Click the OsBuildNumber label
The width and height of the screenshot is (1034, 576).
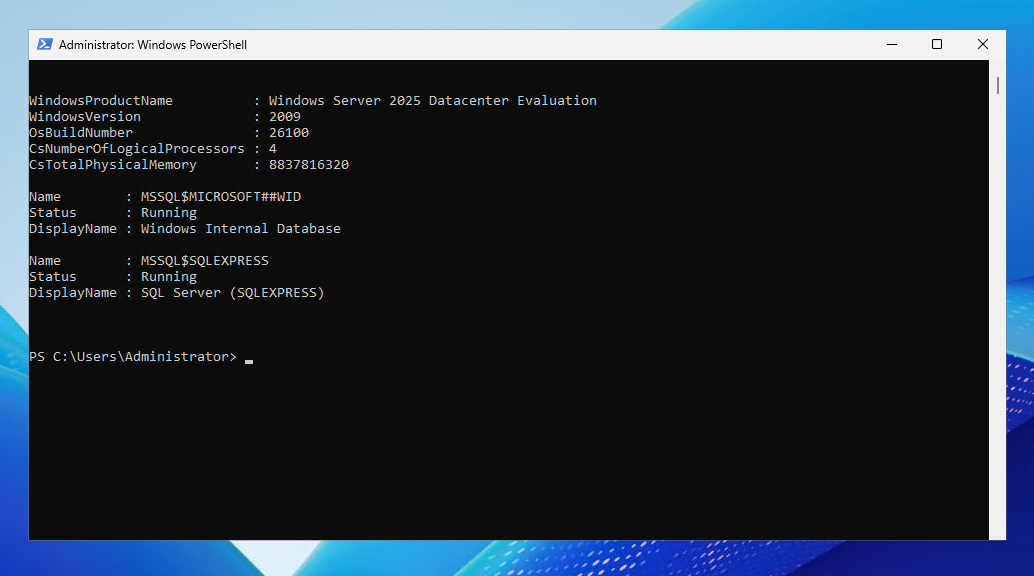point(80,133)
